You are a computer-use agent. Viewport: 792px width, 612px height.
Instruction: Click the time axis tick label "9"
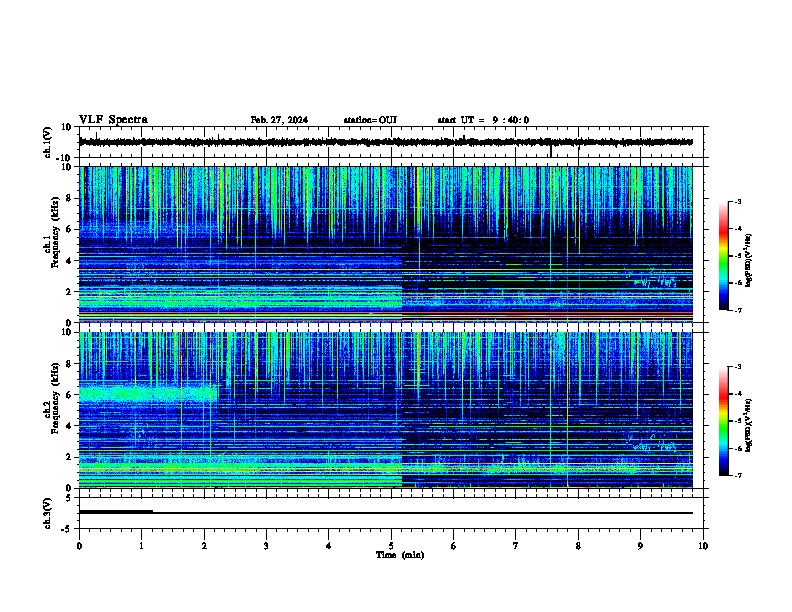[640, 546]
